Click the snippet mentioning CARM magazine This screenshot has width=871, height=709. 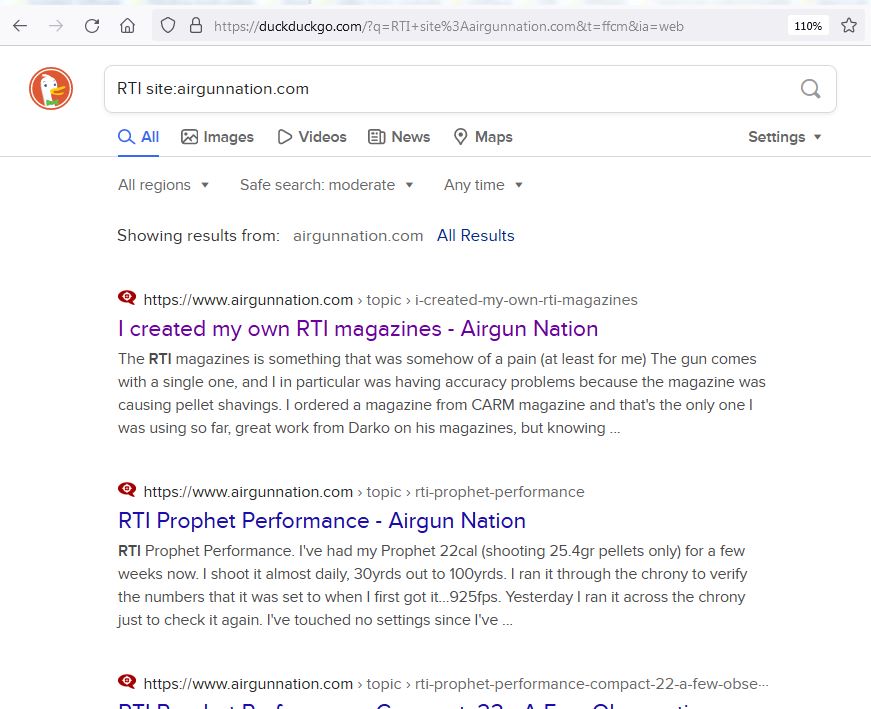tap(442, 393)
